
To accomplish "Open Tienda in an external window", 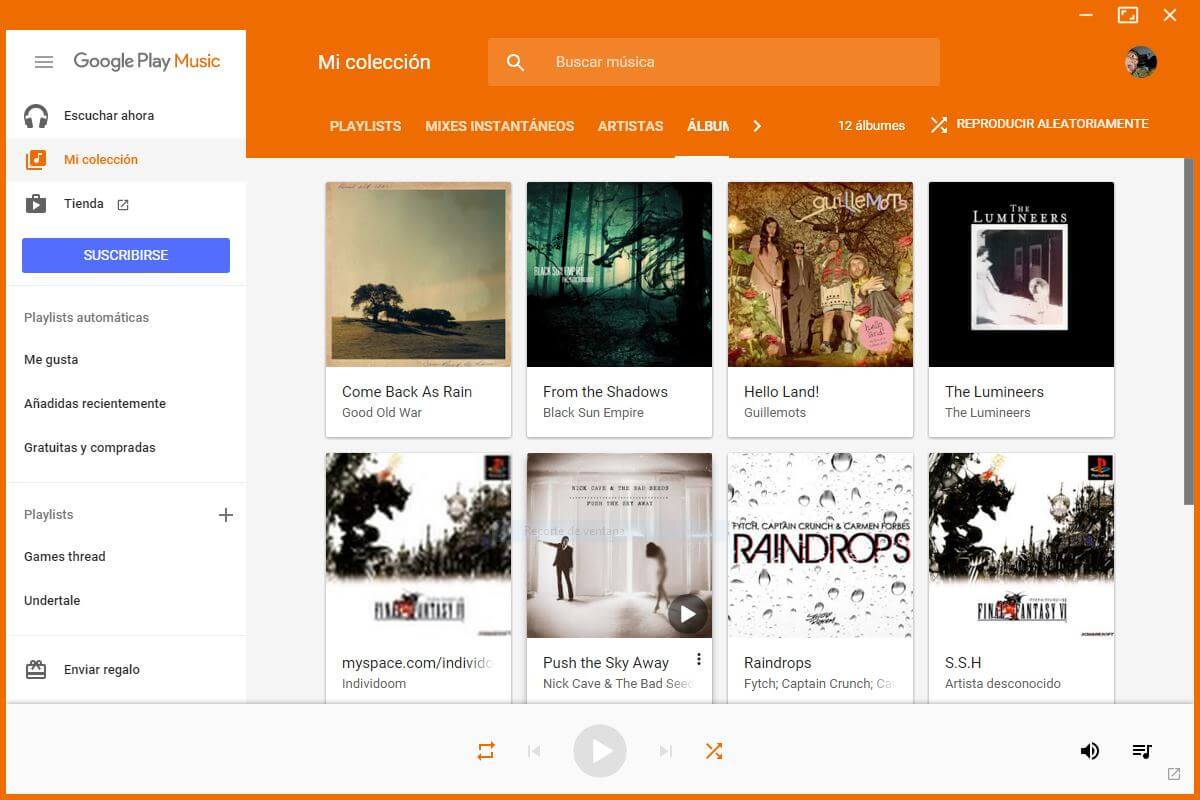I will point(123,205).
